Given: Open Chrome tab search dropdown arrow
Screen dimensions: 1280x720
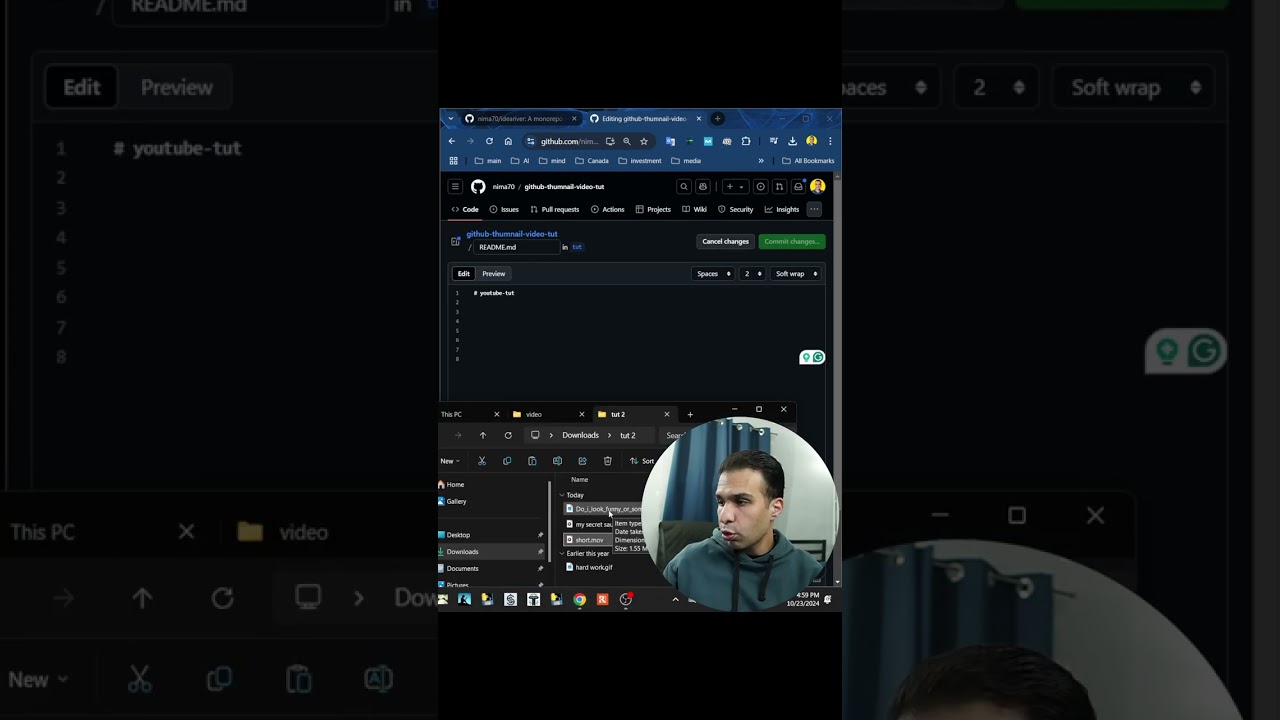Looking at the screenshot, I should (x=451, y=118).
